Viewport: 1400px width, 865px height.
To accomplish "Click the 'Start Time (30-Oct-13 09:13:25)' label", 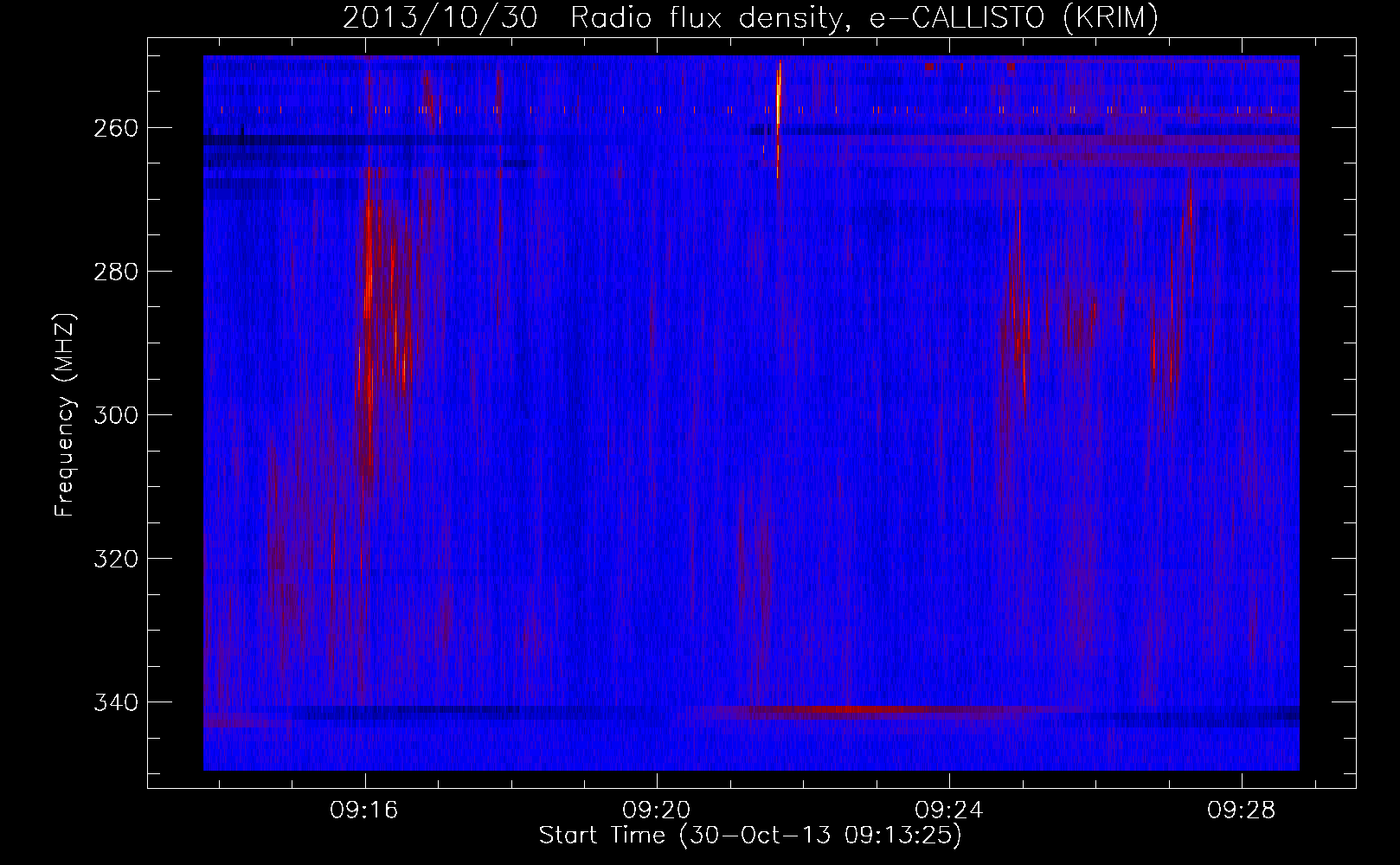I will [750, 836].
